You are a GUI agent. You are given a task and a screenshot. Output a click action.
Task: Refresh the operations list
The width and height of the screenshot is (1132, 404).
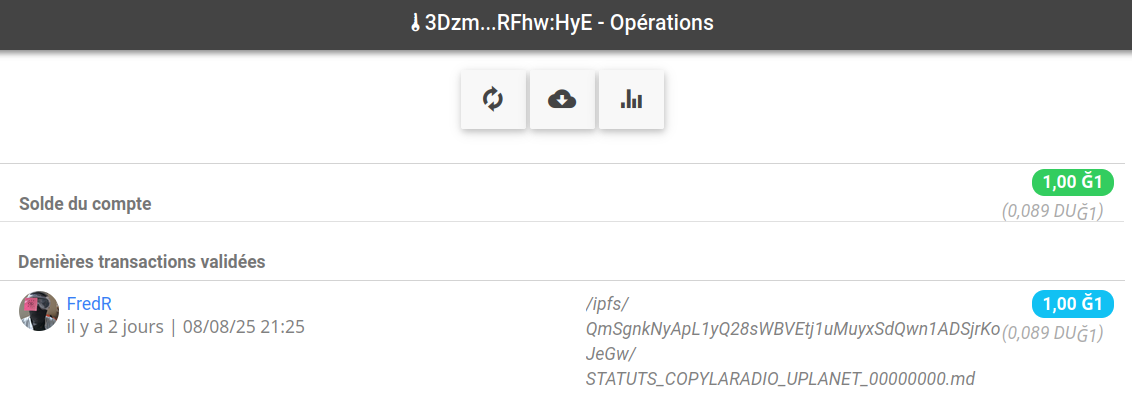493,99
